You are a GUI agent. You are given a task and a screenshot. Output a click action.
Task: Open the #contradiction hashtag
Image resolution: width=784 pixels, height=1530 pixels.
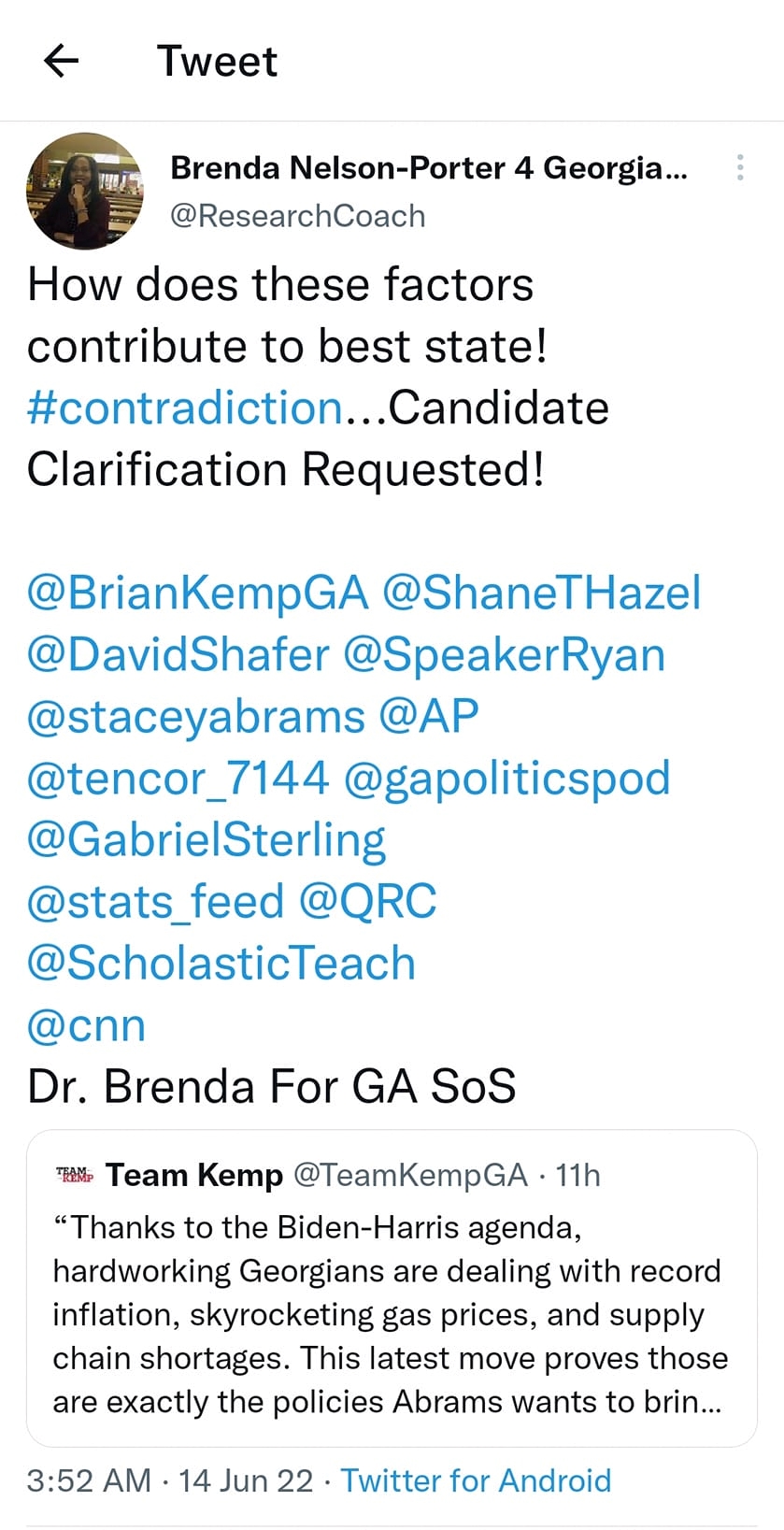[185, 408]
